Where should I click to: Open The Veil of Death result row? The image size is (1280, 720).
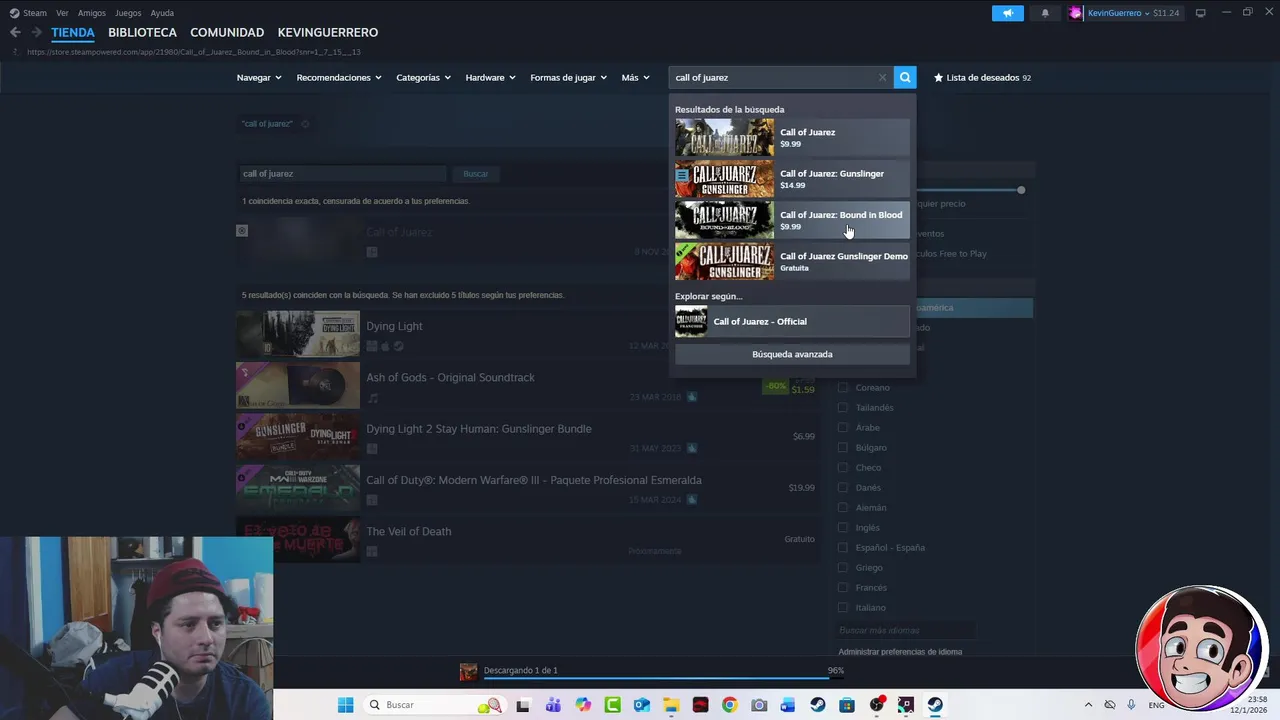click(x=527, y=540)
